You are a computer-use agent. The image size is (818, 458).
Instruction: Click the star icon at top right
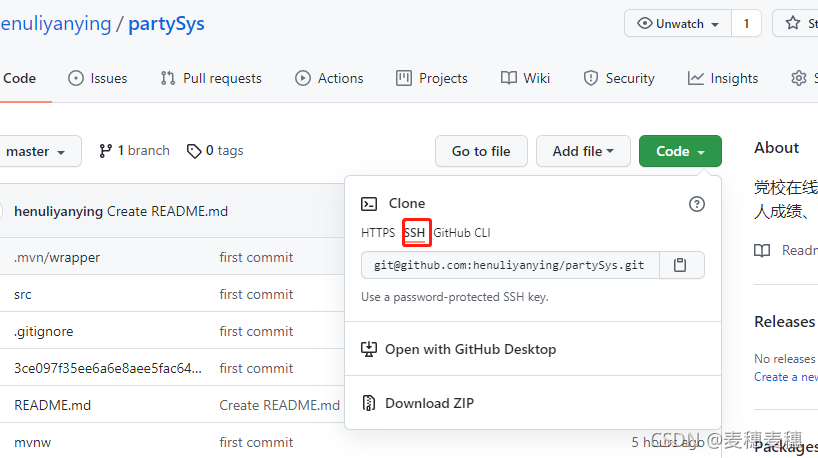click(793, 23)
